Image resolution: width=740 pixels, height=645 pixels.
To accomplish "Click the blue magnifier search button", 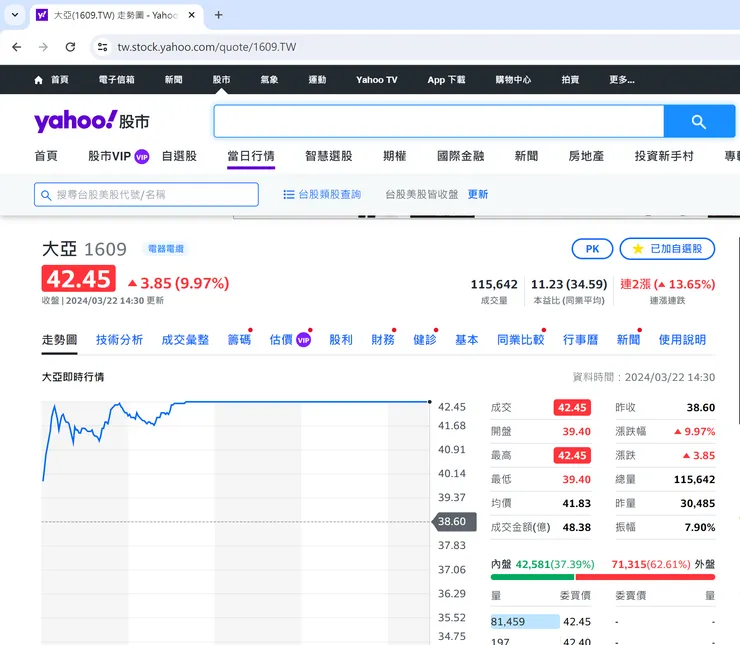I will pos(699,121).
